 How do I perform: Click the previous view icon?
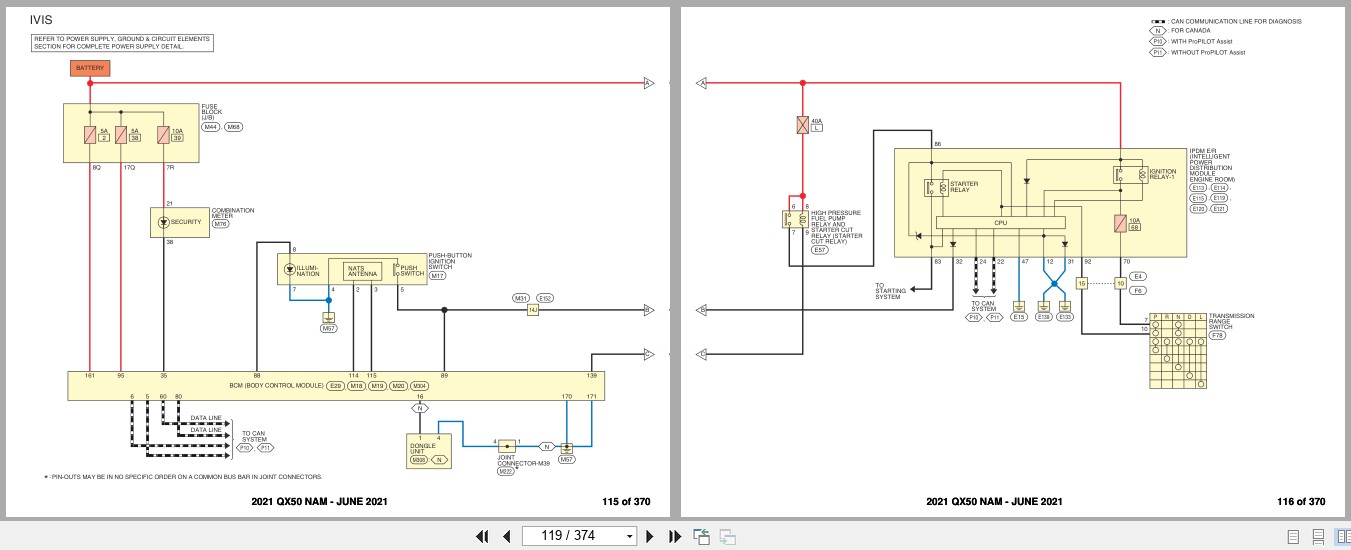click(701, 536)
